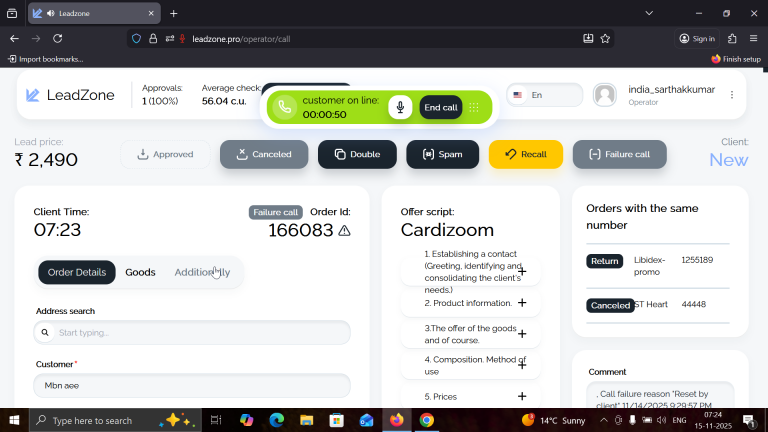
Task: Switch to the Additionally tab
Action: (x=202, y=272)
